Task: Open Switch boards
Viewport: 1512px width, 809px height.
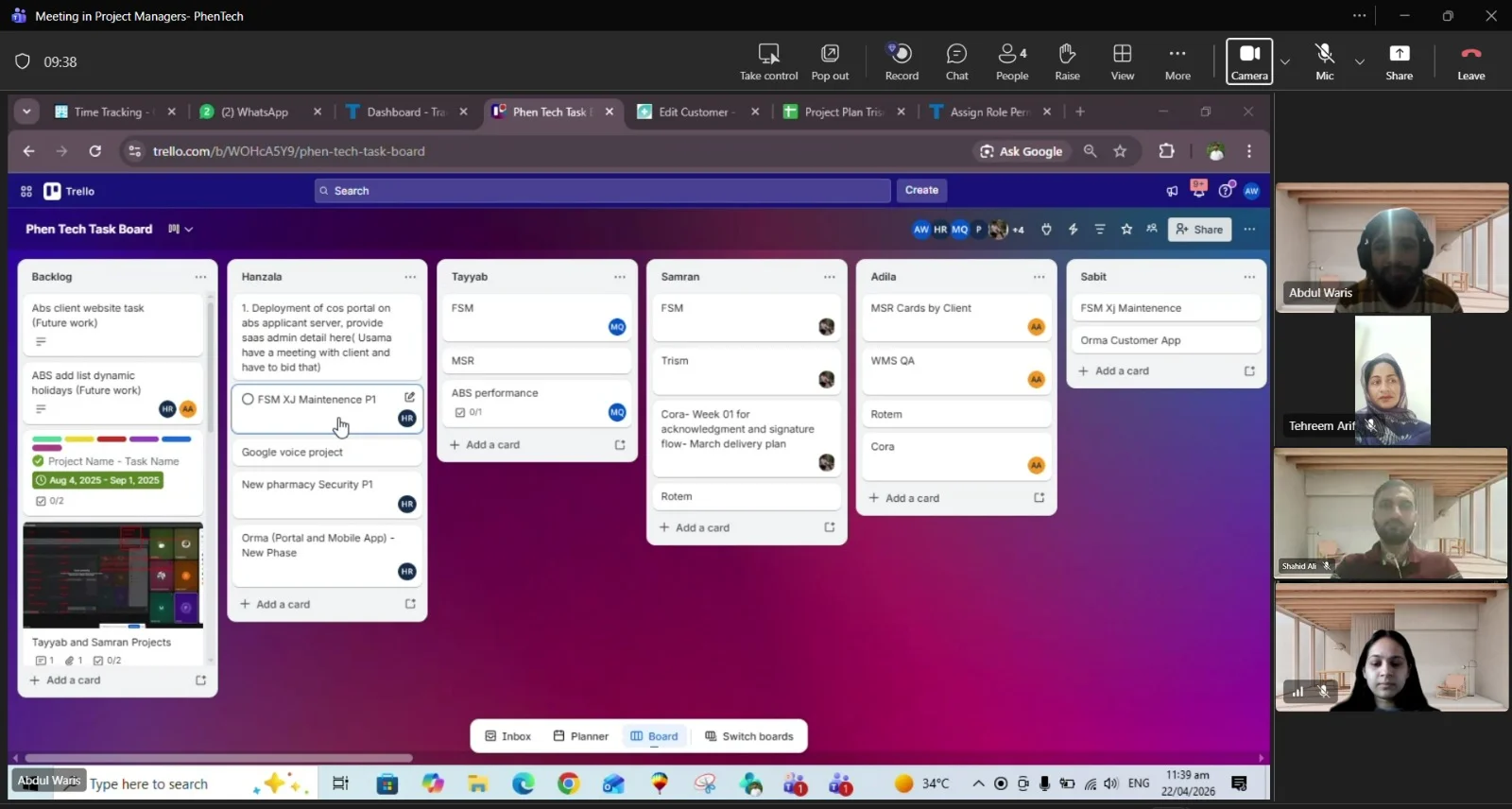Action: 749,736
